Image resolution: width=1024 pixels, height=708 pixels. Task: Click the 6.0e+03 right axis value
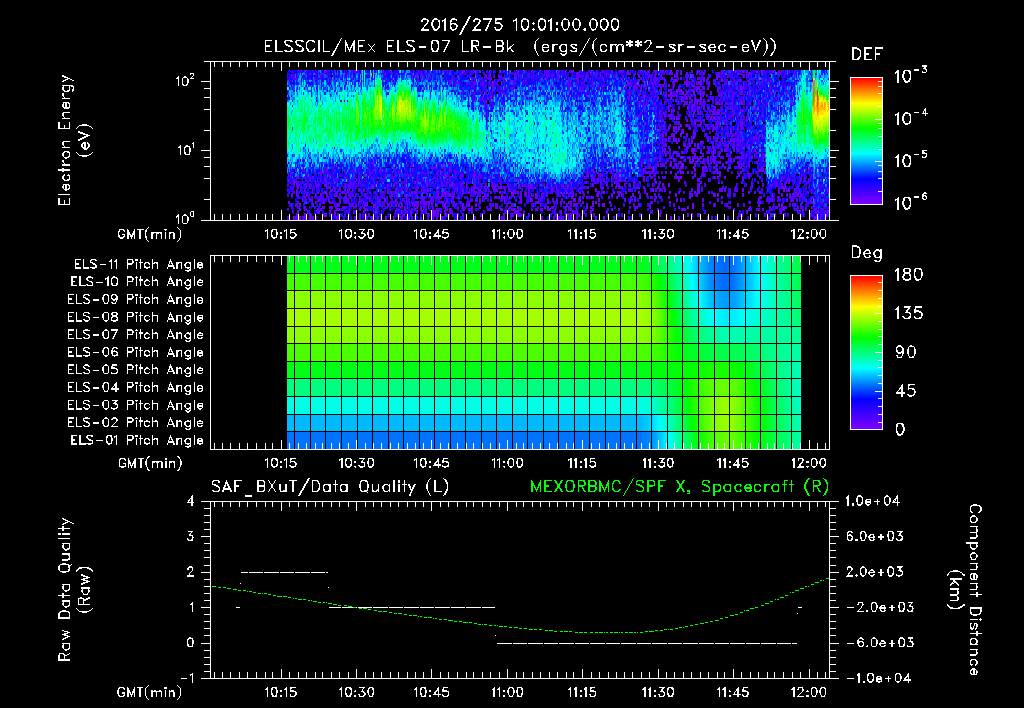[x=875, y=536]
